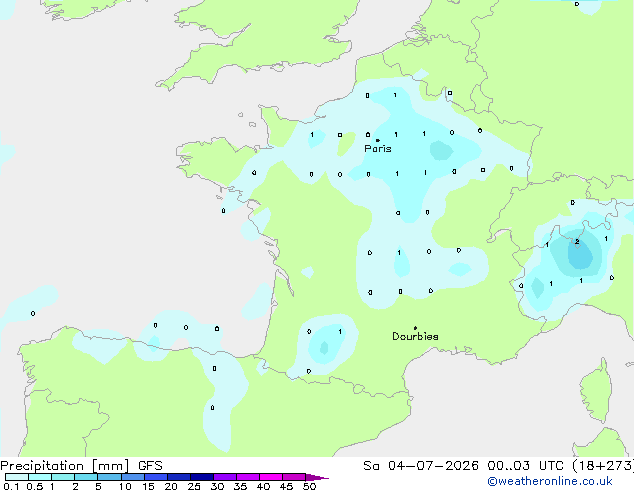
Task: Click the Dourbies location dot marker
Action: [415, 328]
